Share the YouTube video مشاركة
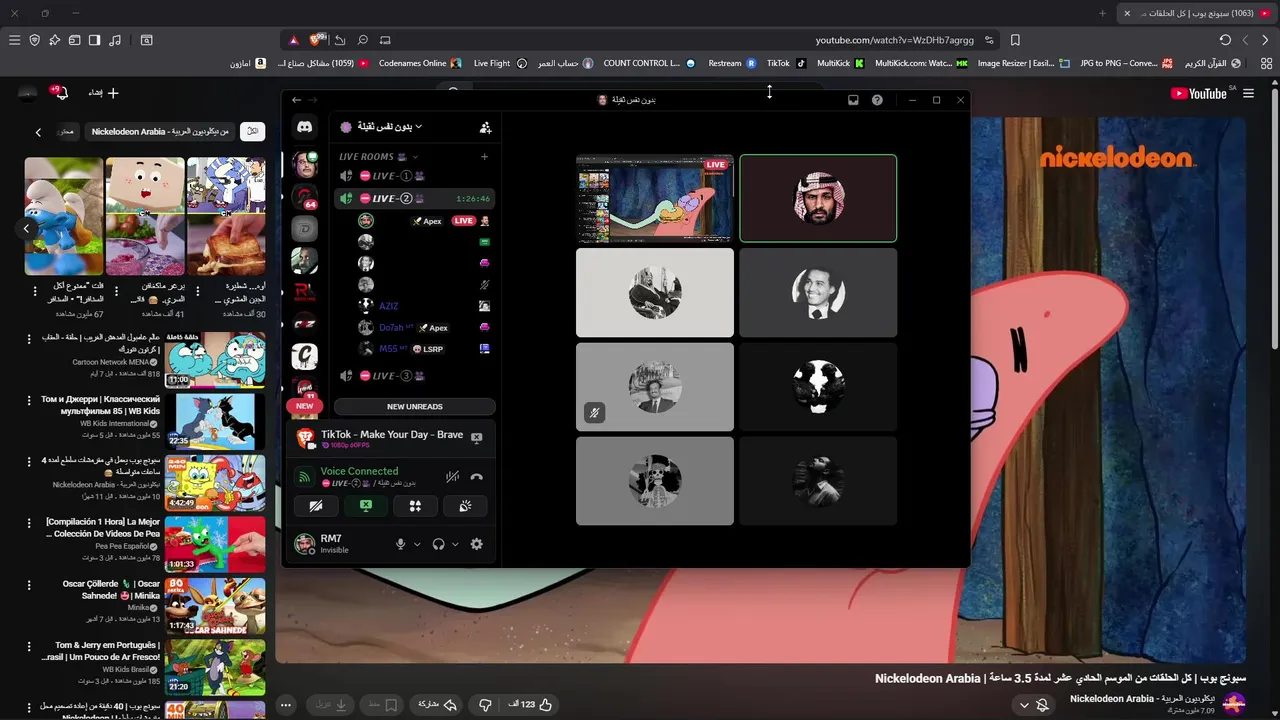 tap(436, 705)
